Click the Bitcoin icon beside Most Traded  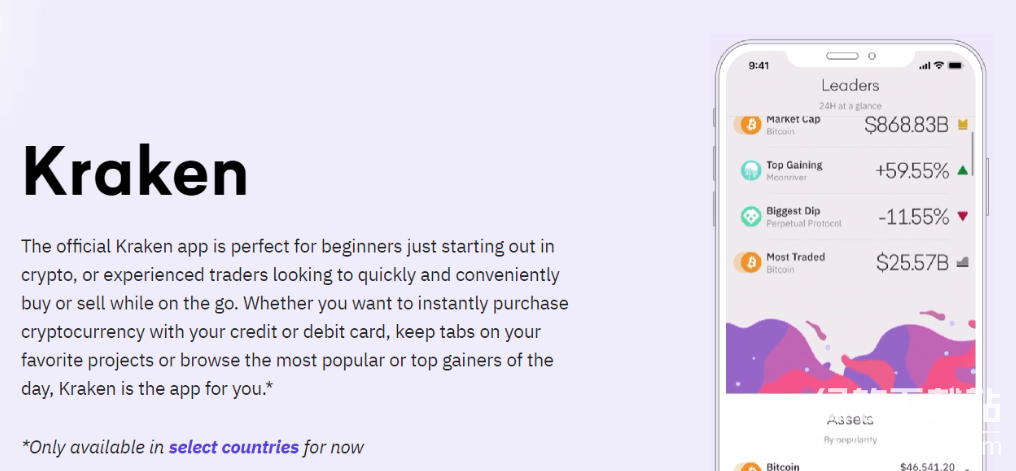[750, 262]
